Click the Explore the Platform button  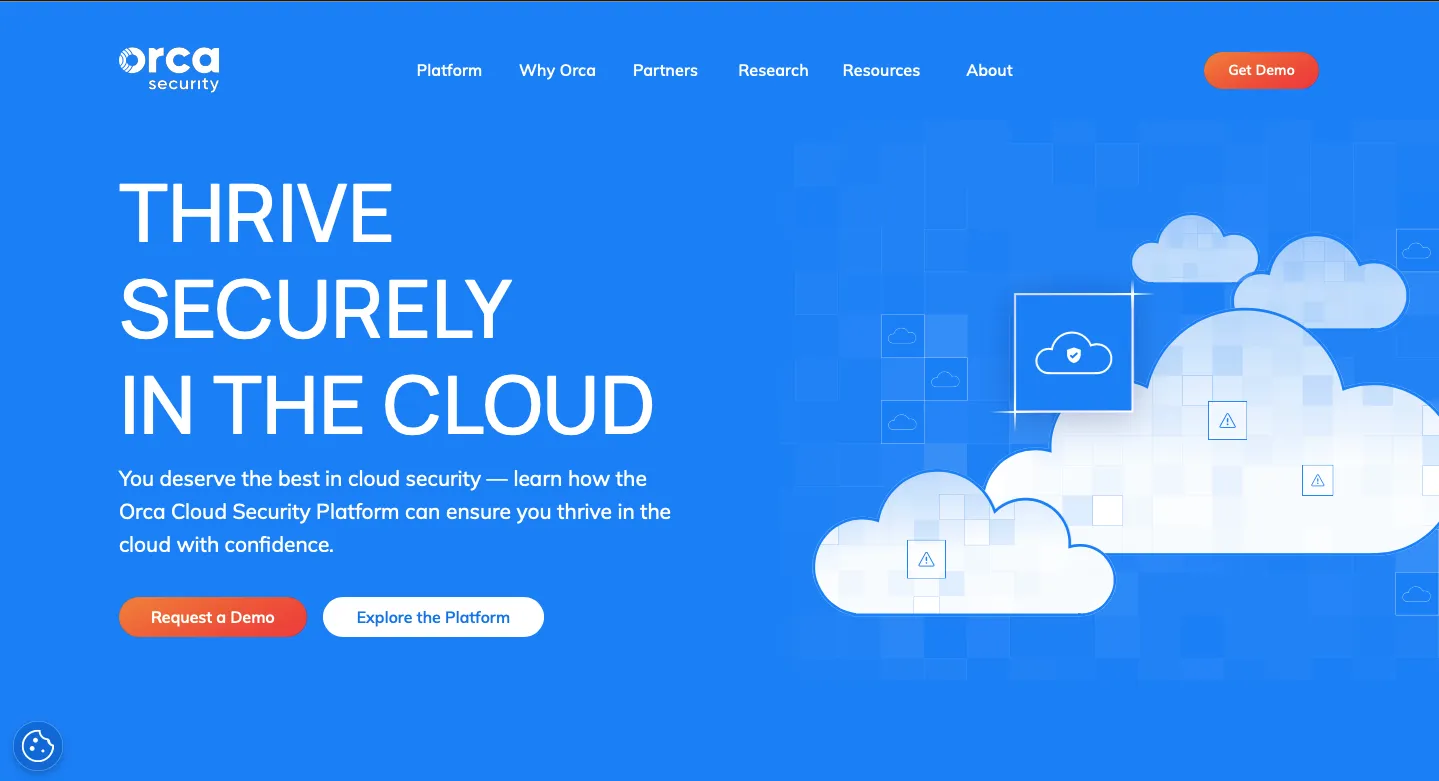pyautogui.click(x=433, y=617)
